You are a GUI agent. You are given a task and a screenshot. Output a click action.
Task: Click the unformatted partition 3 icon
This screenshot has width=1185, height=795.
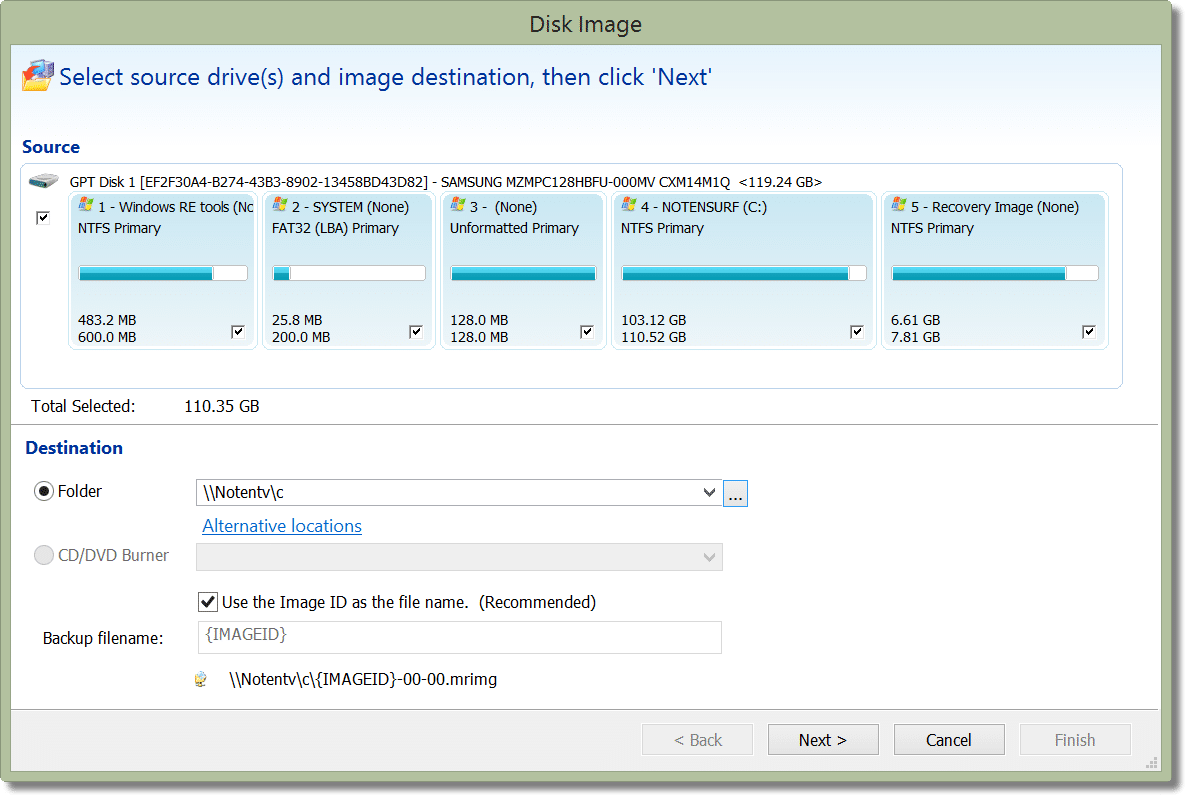458,206
